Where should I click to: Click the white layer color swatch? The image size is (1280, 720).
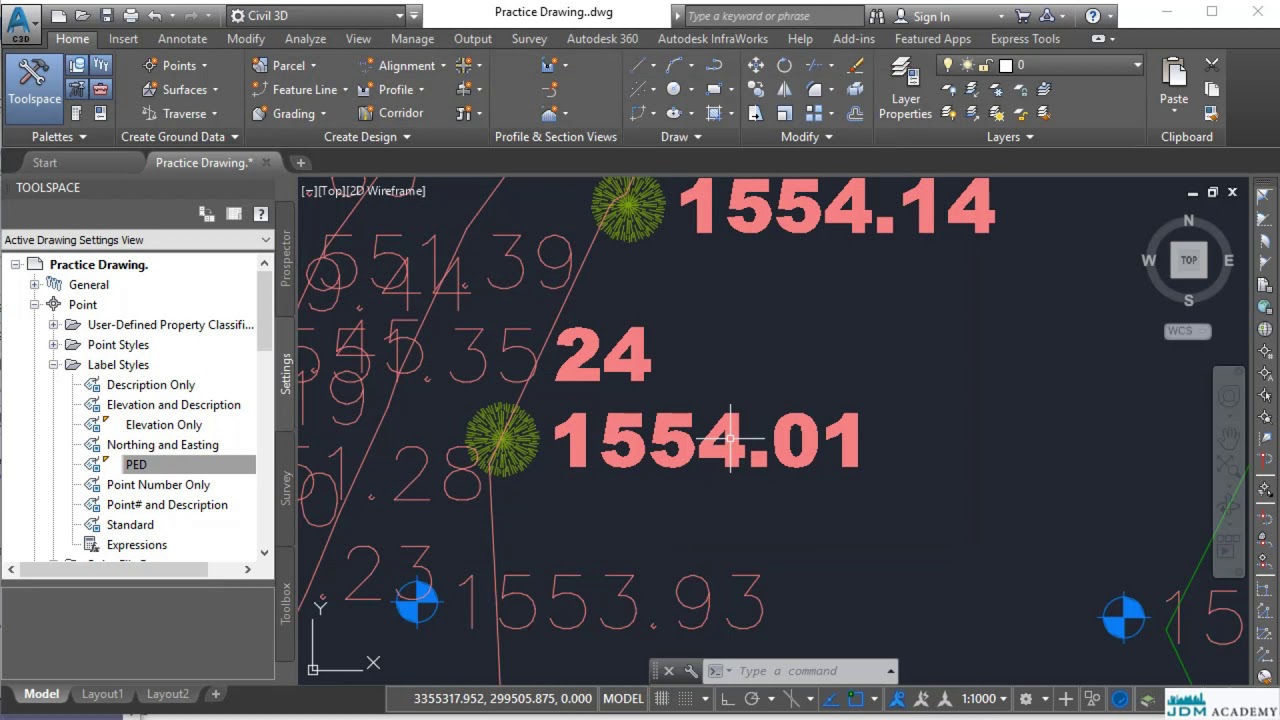point(1006,65)
